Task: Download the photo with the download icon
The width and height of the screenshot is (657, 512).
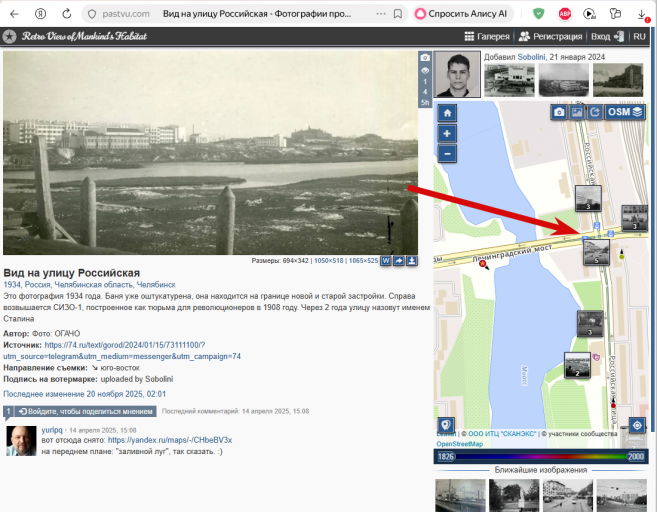Action: (412, 261)
